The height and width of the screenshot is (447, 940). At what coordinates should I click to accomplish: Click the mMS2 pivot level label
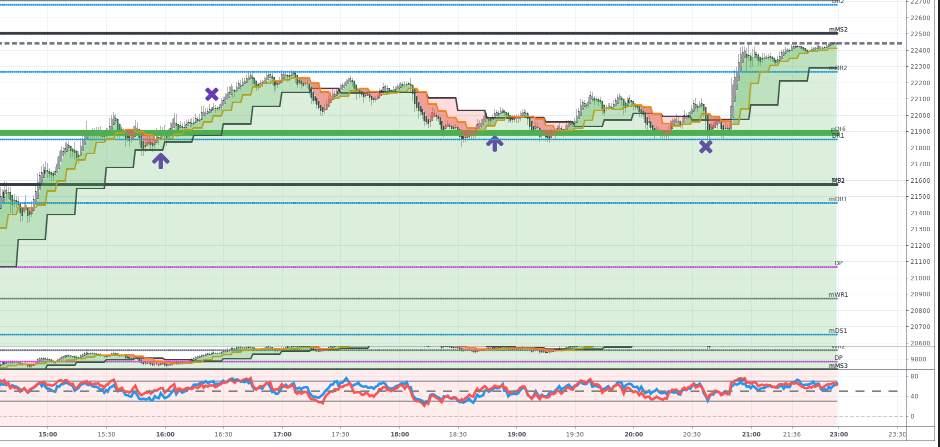[x=838, y=30]
